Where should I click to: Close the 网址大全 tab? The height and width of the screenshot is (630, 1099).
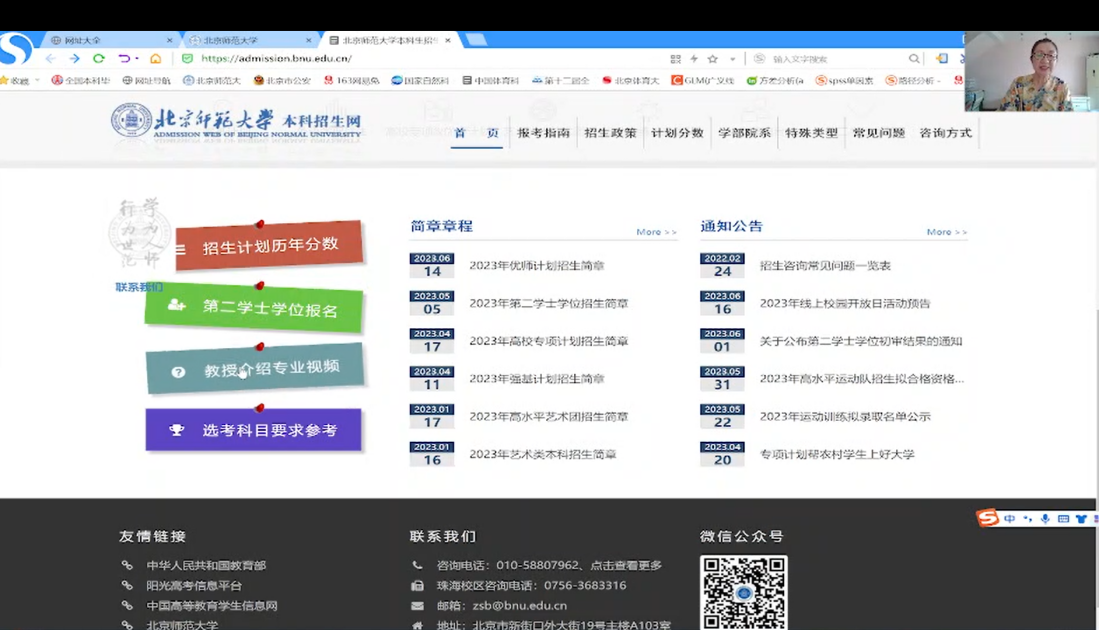coord(170,41)
